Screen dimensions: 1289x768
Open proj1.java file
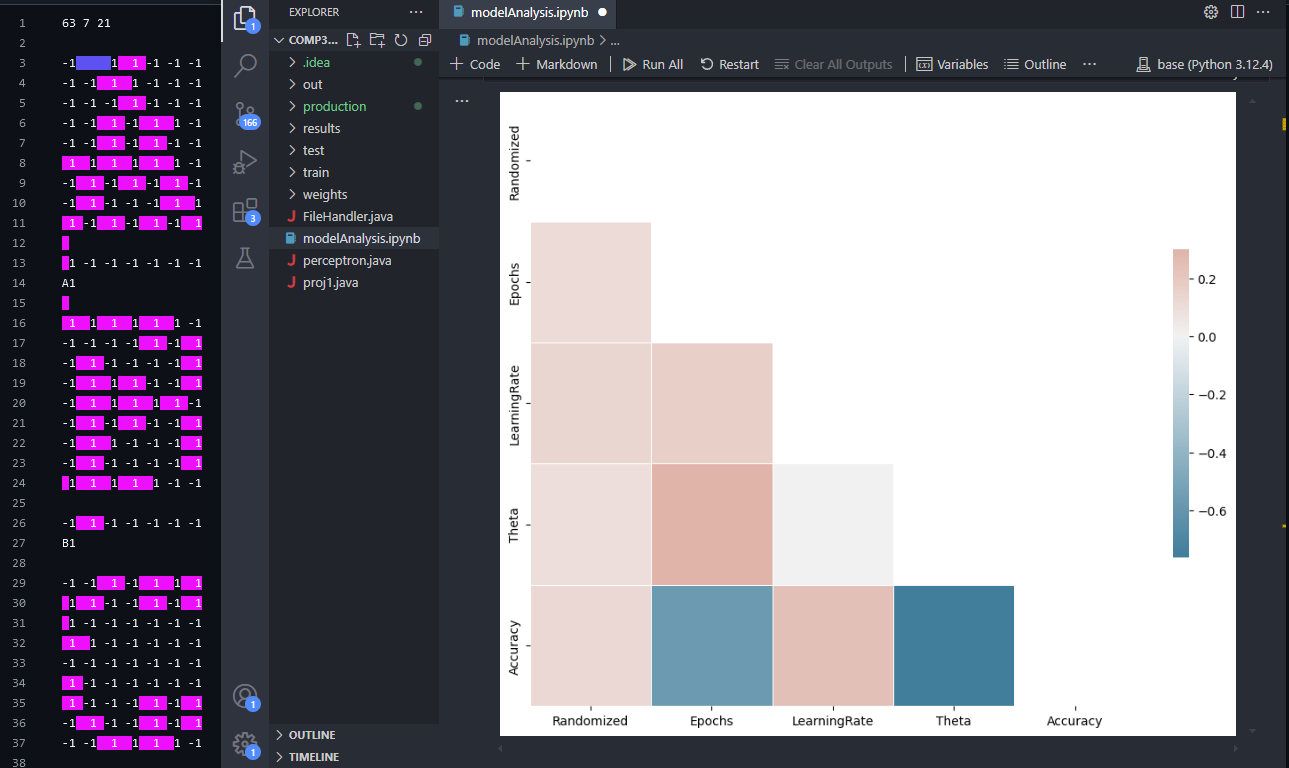354,282
